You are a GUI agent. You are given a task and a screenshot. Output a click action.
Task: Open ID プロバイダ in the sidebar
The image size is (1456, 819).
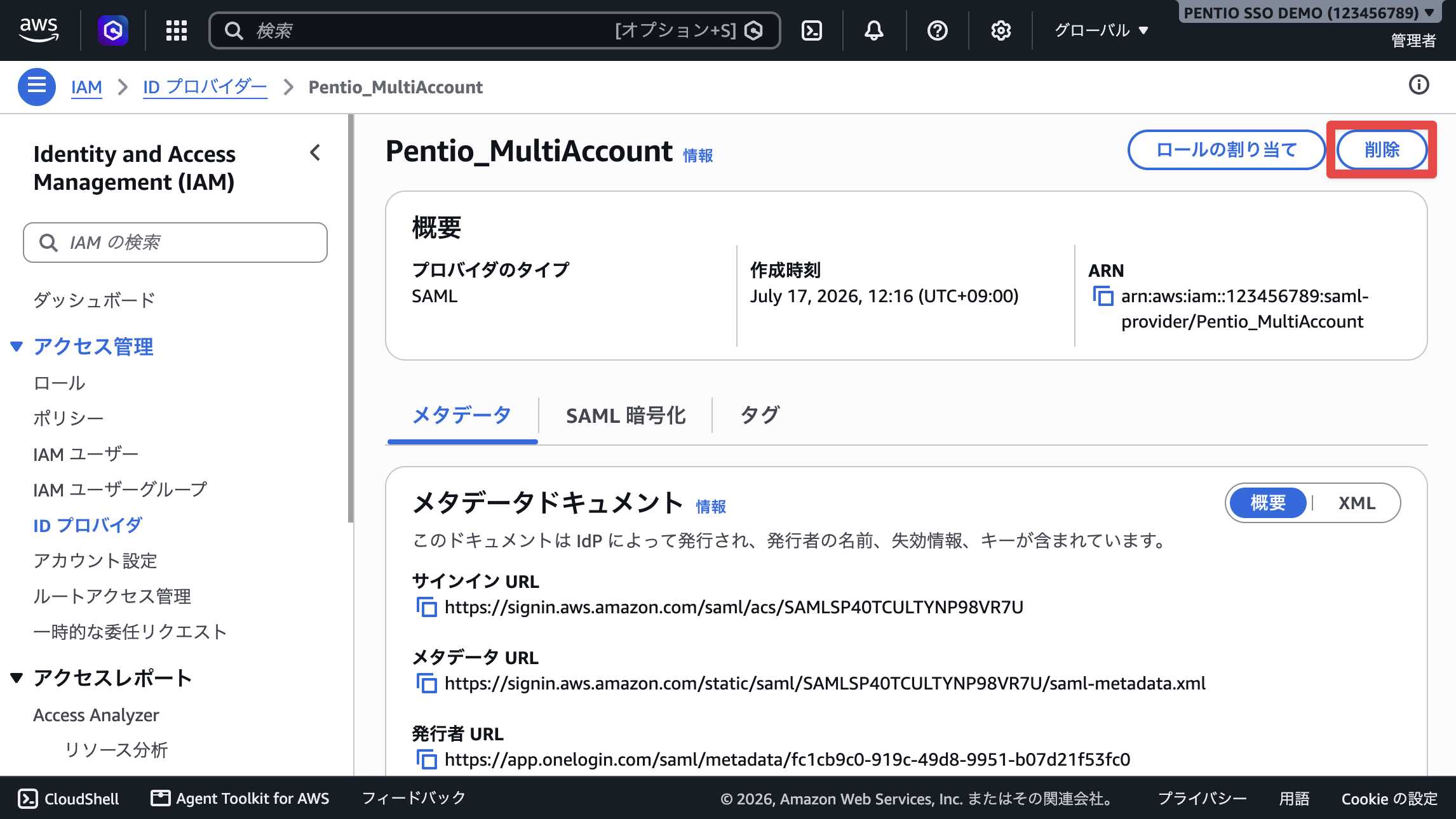click(x=88, y=525)
